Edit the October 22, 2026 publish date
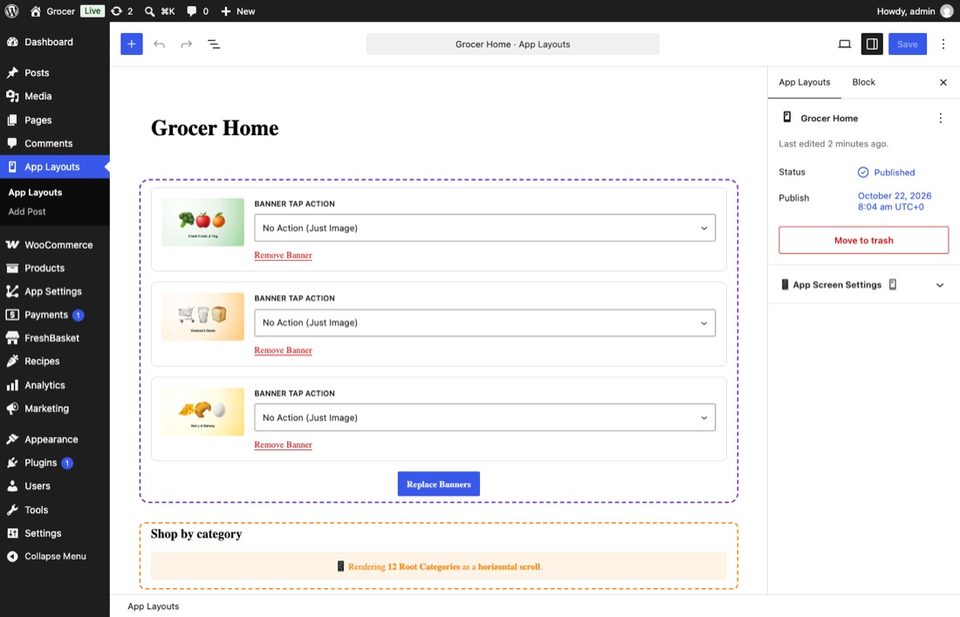Viewport: 960px width, 617px height. pos(894,201)
